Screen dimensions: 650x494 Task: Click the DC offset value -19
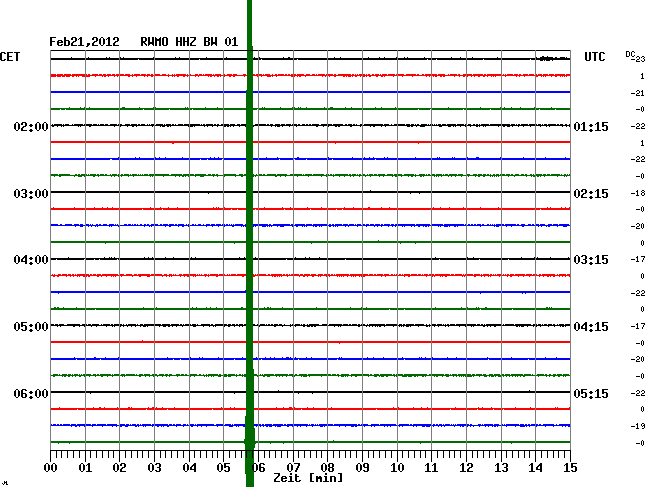pos(638,426)
